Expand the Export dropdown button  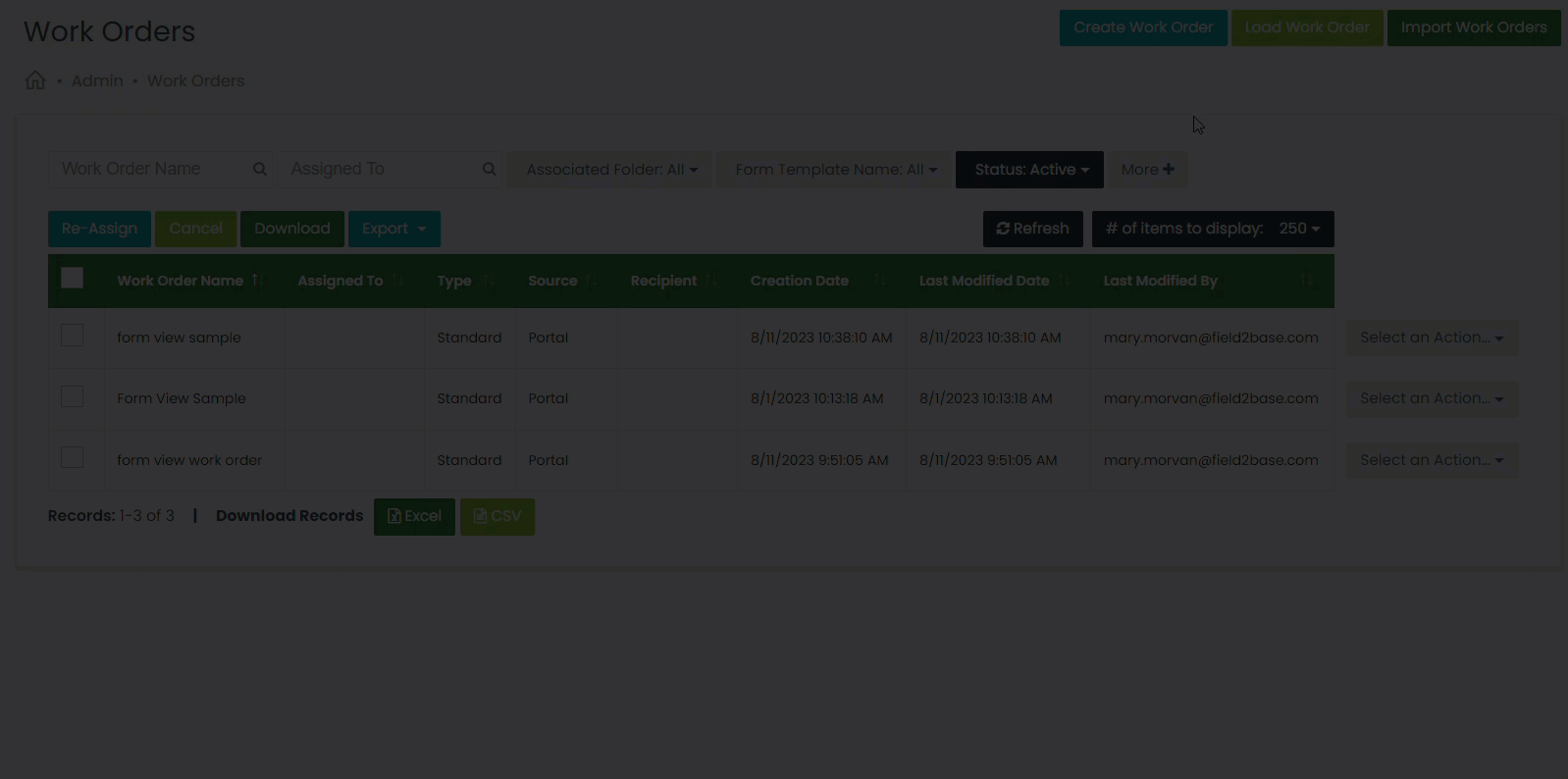(393, 229)
